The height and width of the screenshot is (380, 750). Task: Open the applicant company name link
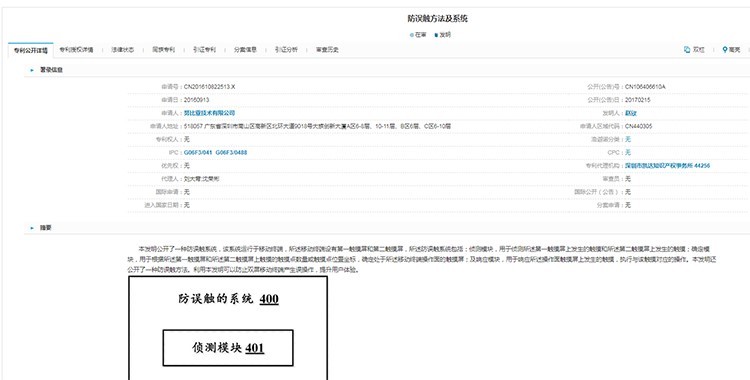[210, 113]
